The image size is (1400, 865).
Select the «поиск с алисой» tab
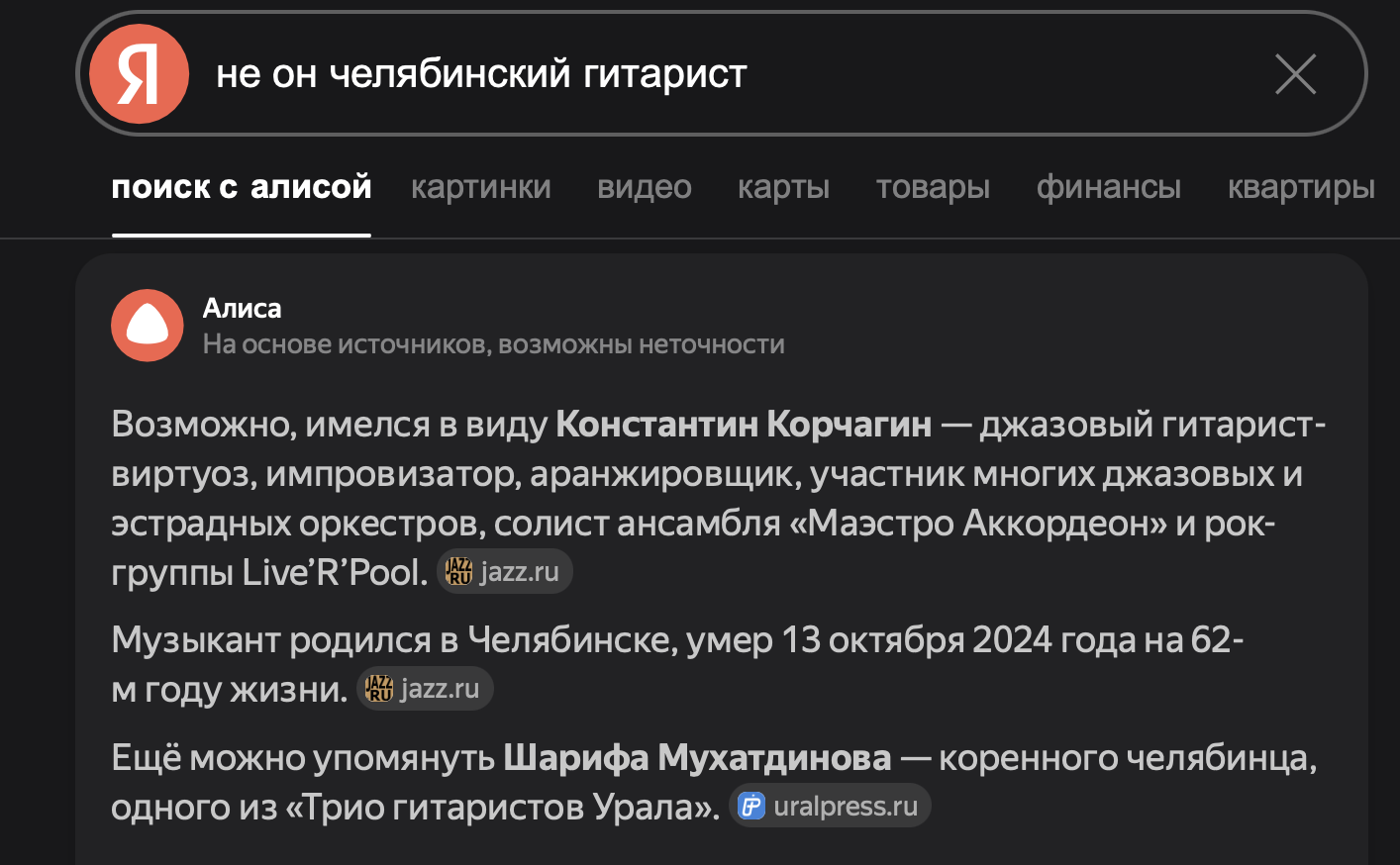pyautogui.click(x=242, y=187)
